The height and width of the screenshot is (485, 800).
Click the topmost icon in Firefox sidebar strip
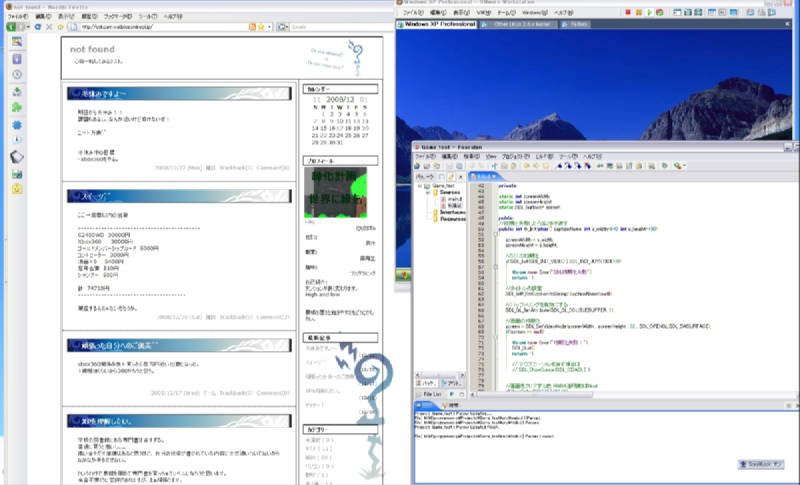[x=17, y=42]
